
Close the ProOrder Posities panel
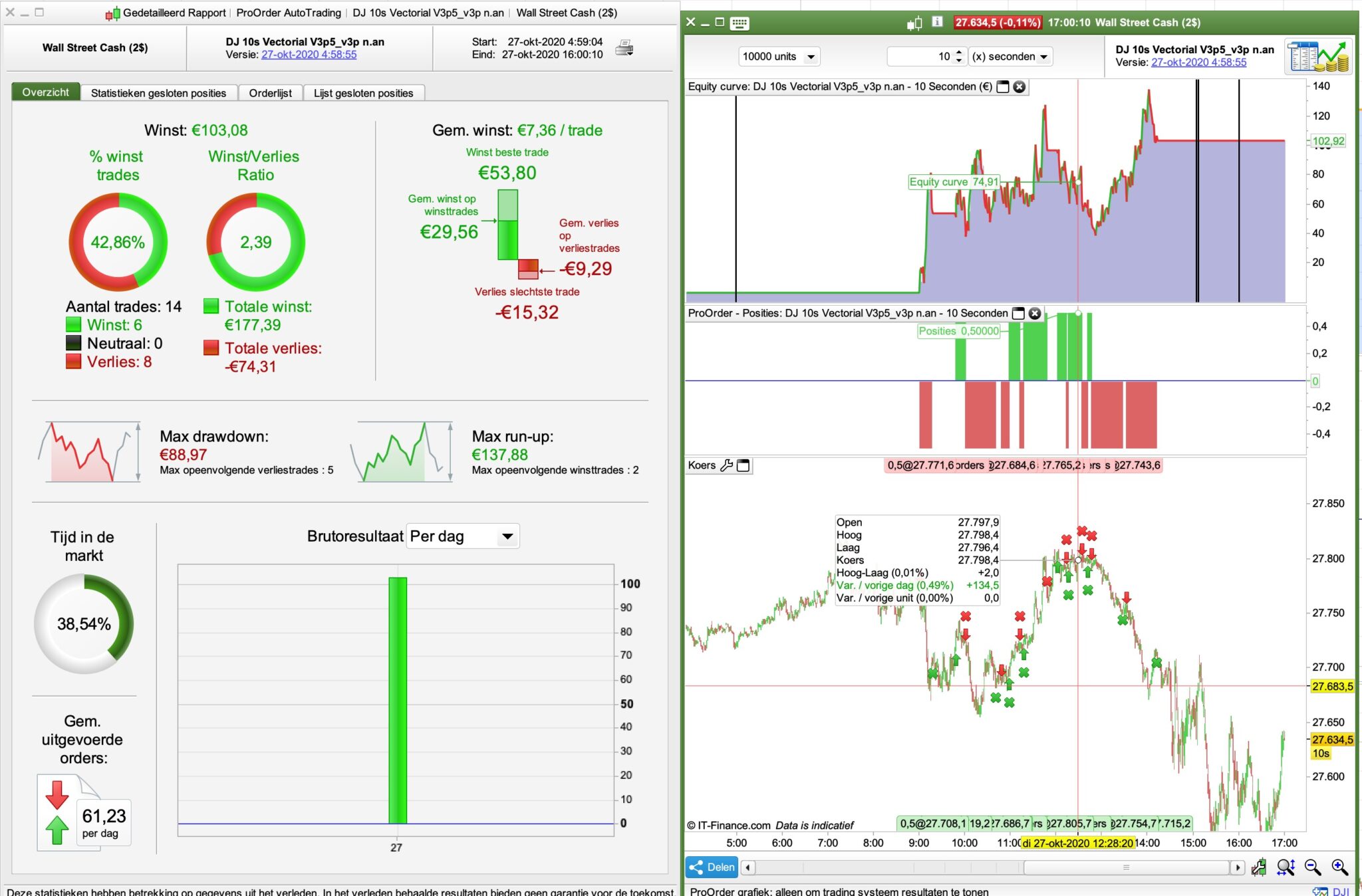coord(1035,313)
